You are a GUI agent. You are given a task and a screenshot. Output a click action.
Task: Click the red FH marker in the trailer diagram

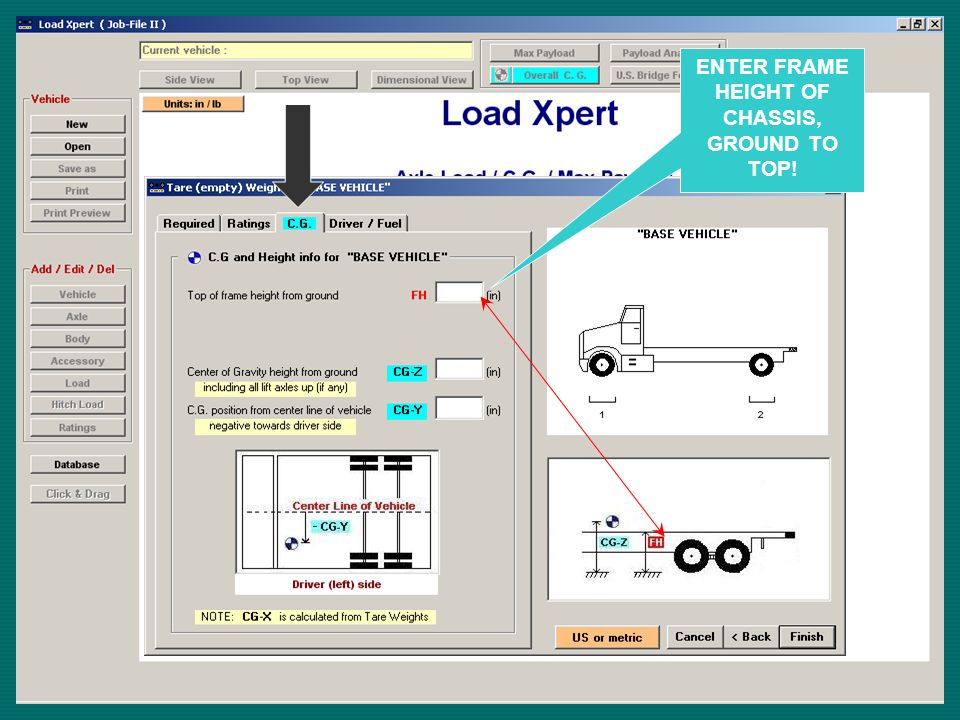(x=655, y=542)
